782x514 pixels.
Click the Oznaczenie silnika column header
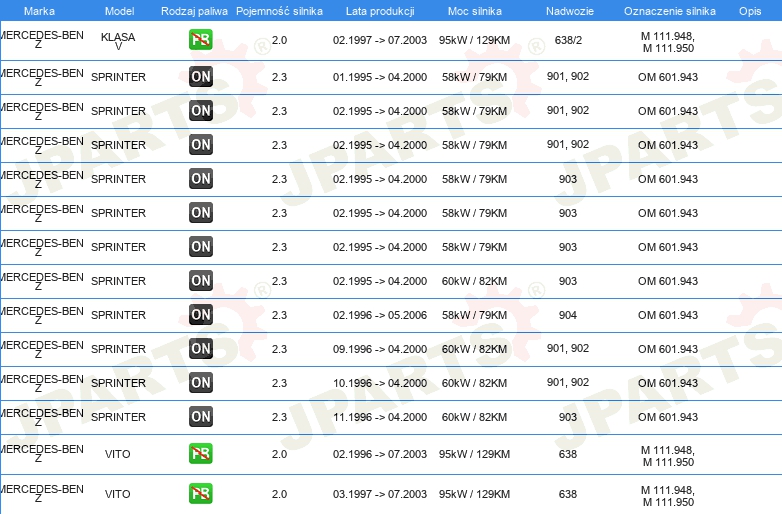point(670,11)
